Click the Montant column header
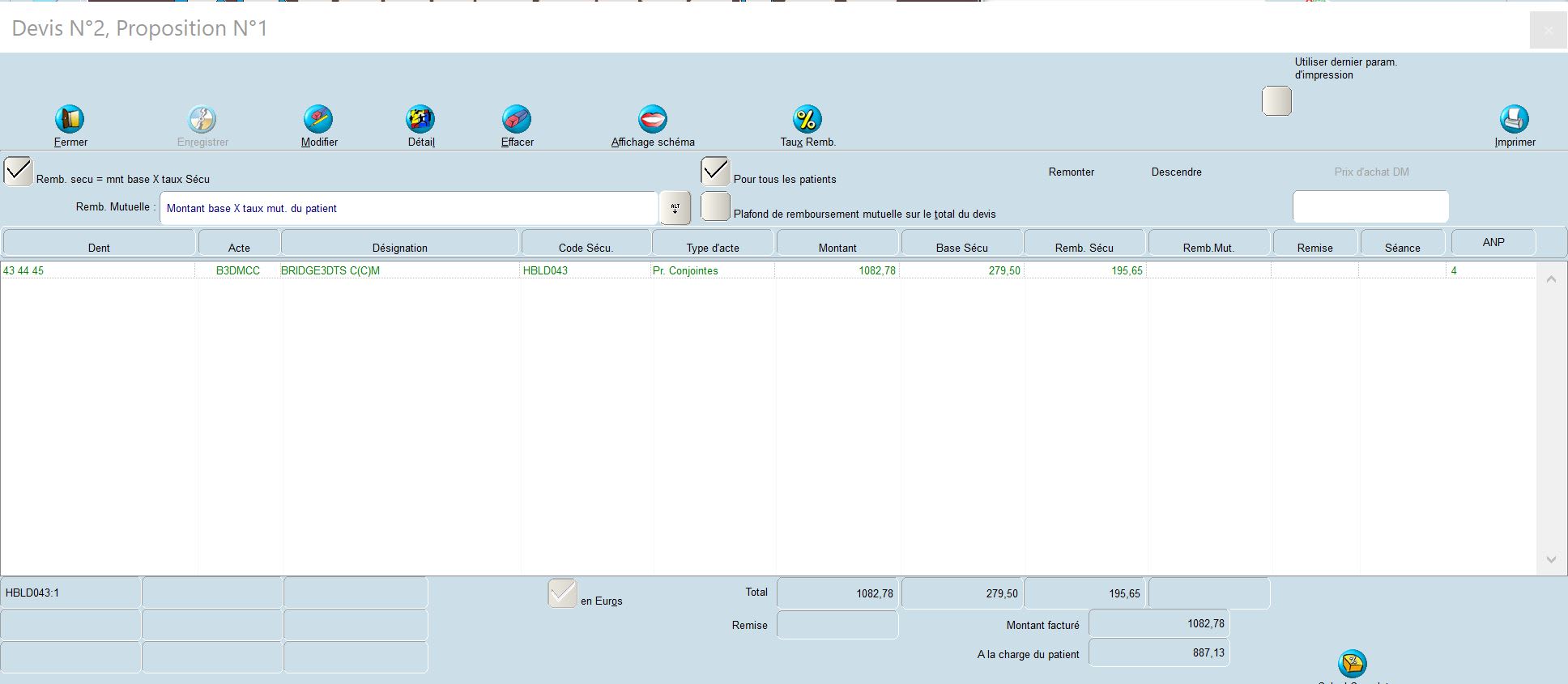This screenshot has height=684, width=1568. click(x=837, y=243)
